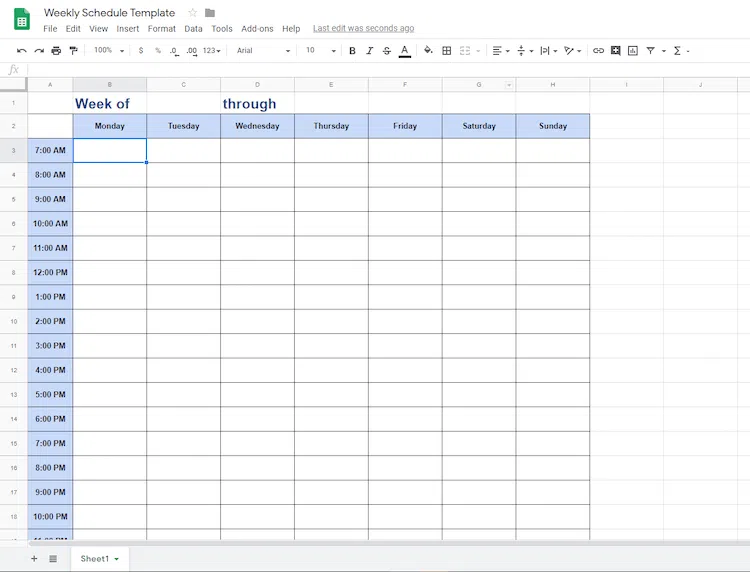The image size is (750, 572).
Task: Click the insert chart icon
Action: pyautogui.click(x=632, y=50)
